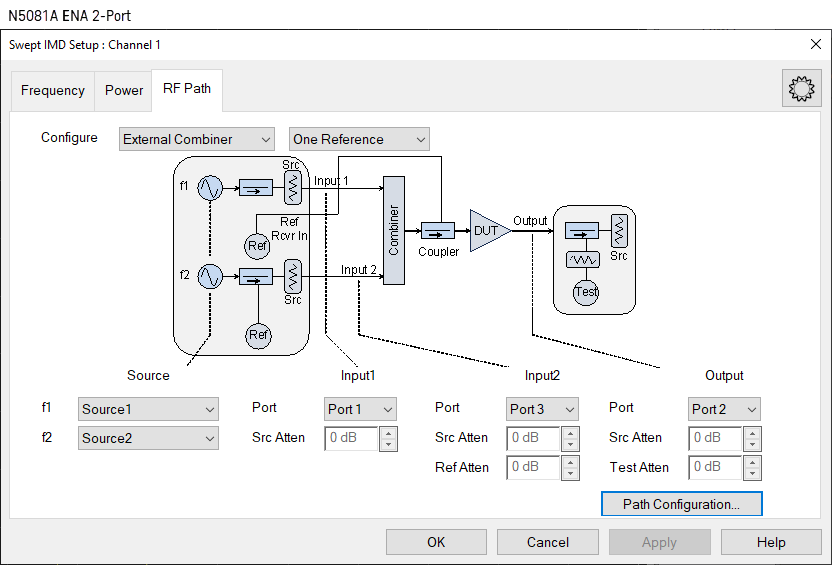Expand the f2 Source2 dropdown
This screenshot has height=565, width=832.
pyautogui.click(x=148, y=438)
